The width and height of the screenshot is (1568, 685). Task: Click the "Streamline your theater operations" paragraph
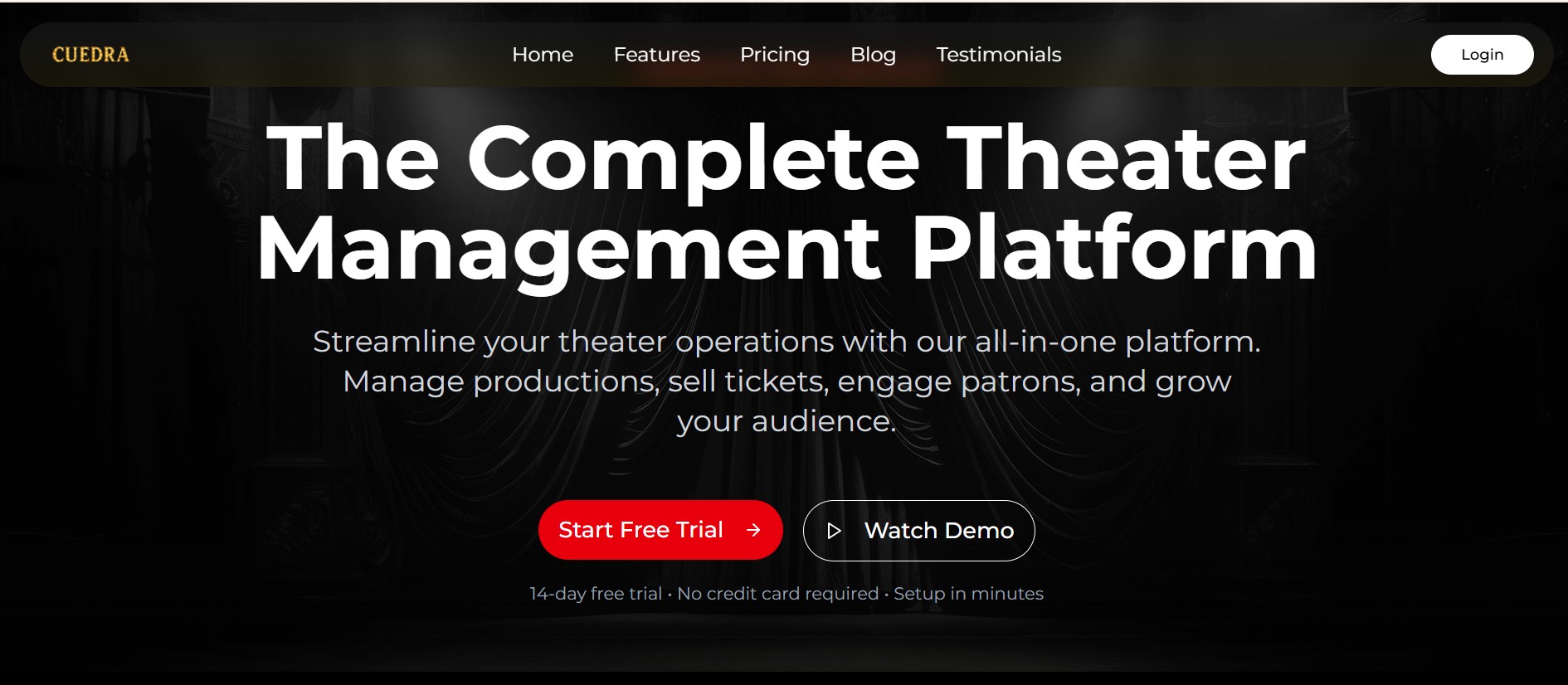pos(786,381)
